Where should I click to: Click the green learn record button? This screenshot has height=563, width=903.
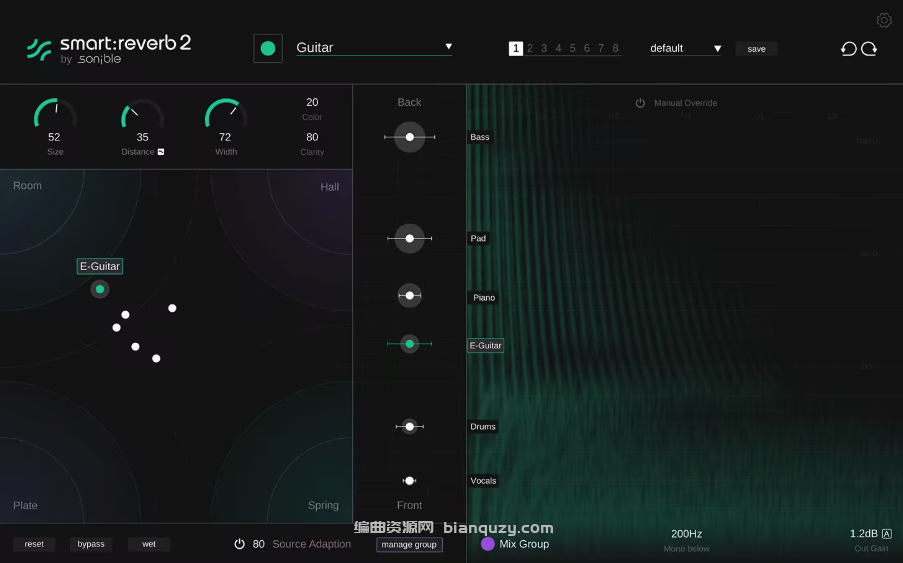[x=268, y=48]
